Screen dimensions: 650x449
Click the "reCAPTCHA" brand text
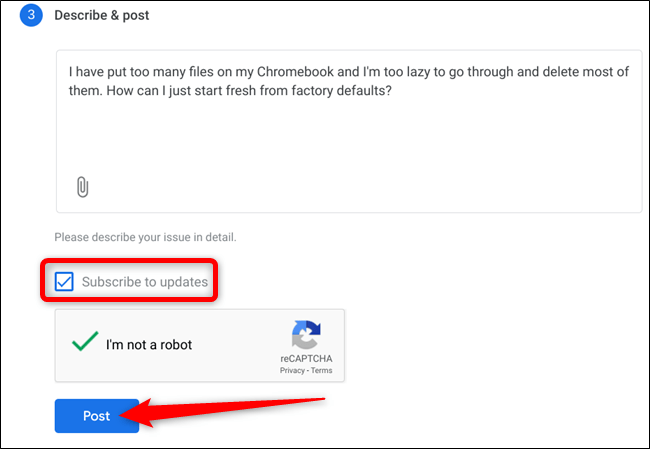coord(306,358)
